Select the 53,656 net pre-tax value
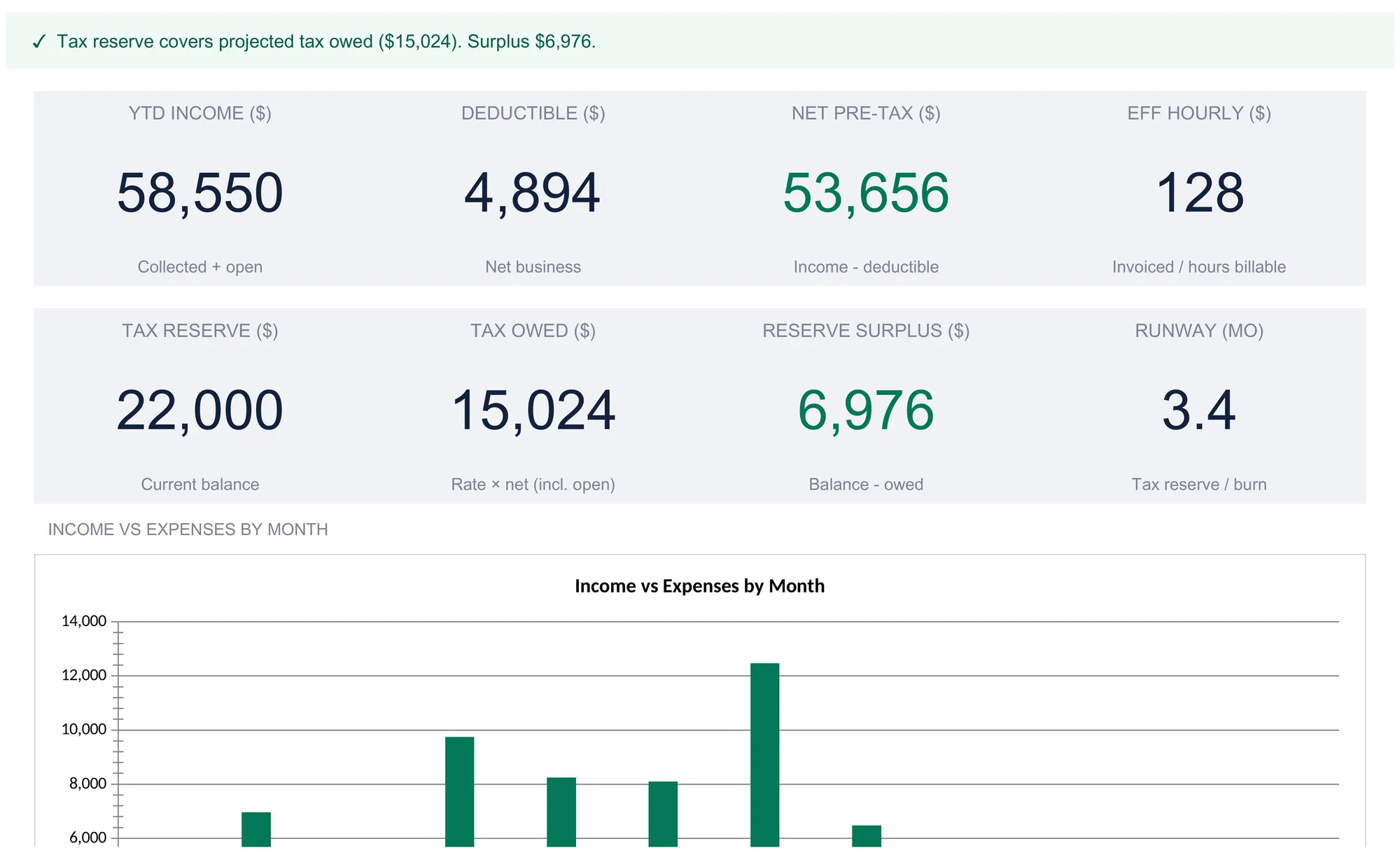Screen dimensions: 1400x853 pos(866,193)
